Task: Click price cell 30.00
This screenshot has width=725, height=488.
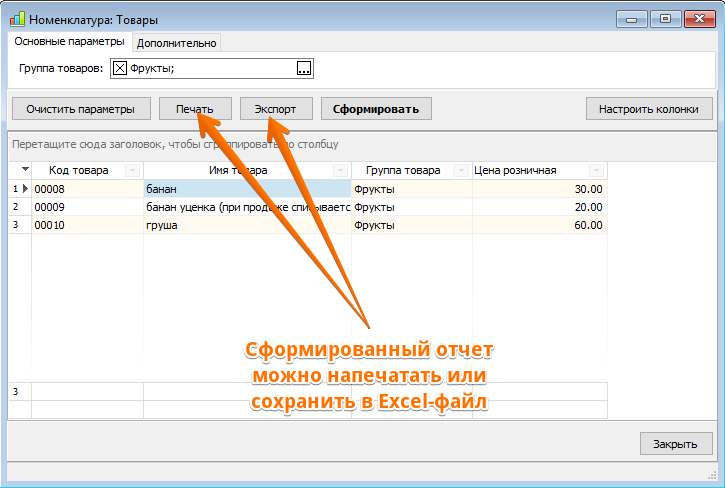Action: (x=540, y=189)
